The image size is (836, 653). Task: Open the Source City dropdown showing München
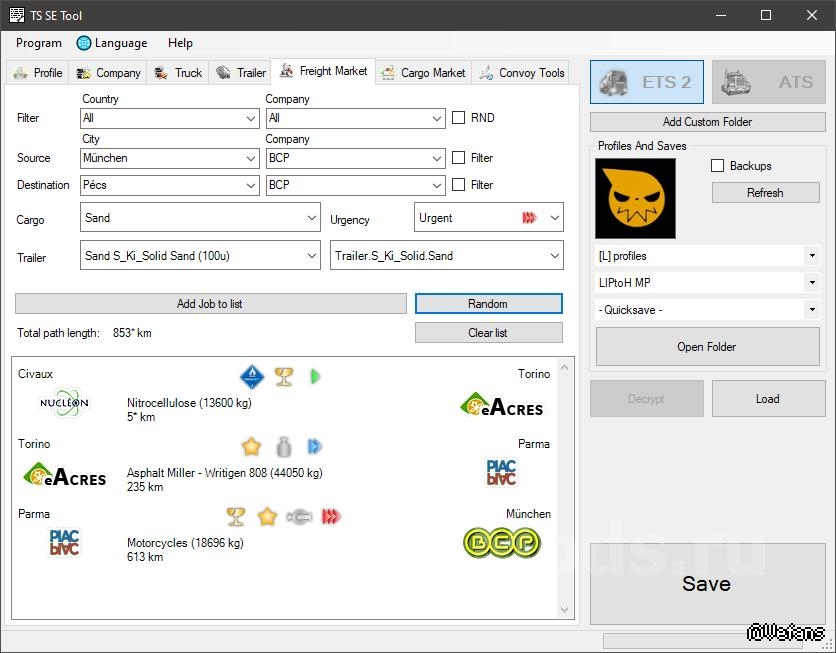pyautogui.click(x=169, y=158)
